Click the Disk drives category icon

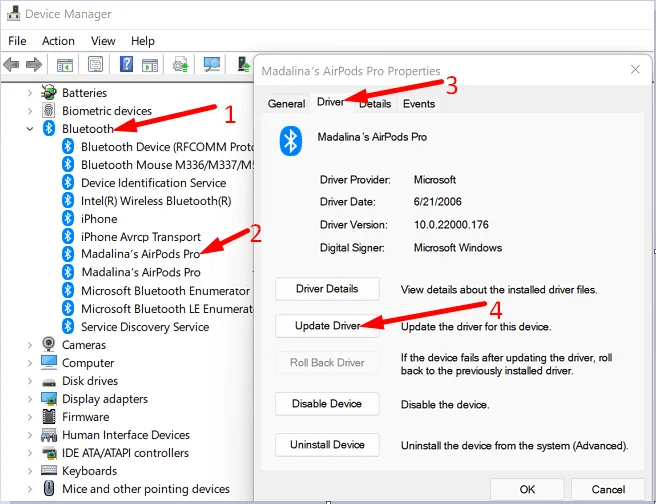(49, 381)
